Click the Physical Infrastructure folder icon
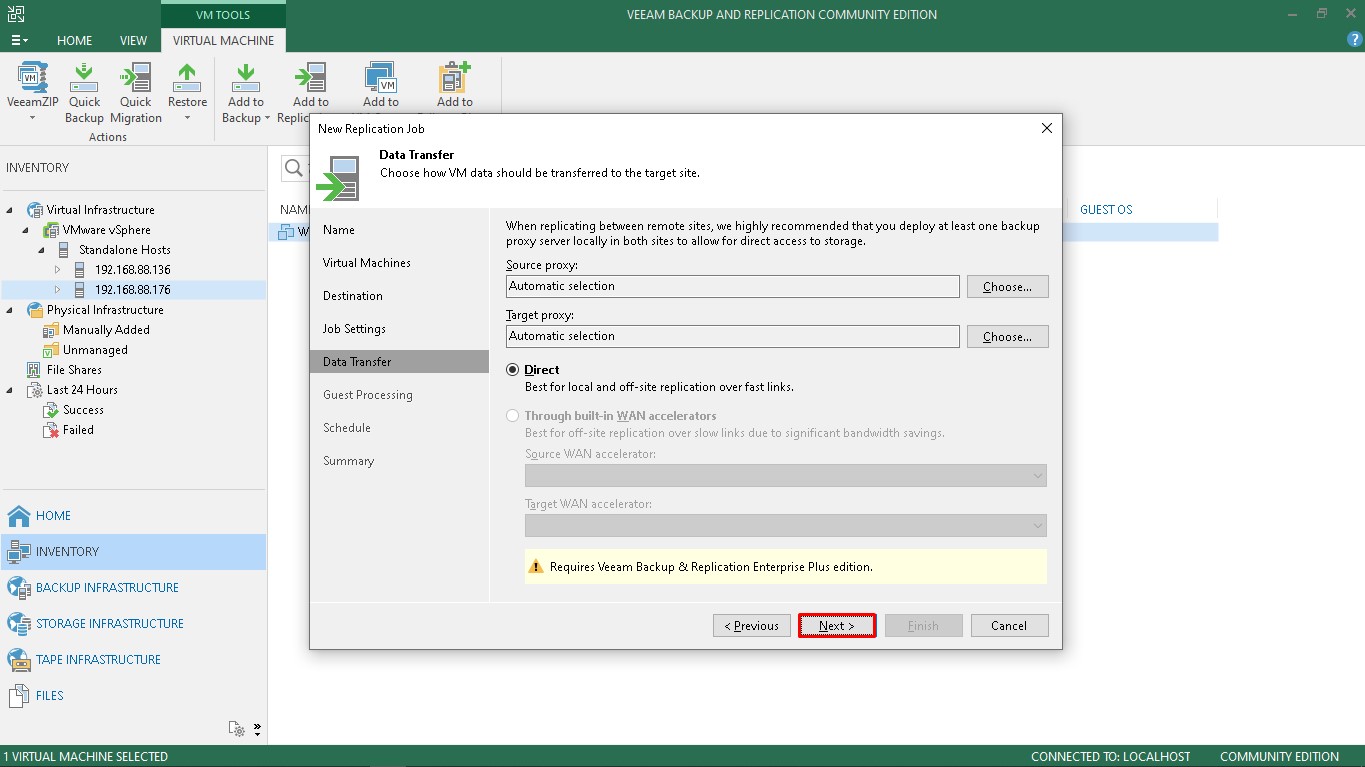Image resolution: width=1365 pixels, height=767 pixels. tap(35, 310)
